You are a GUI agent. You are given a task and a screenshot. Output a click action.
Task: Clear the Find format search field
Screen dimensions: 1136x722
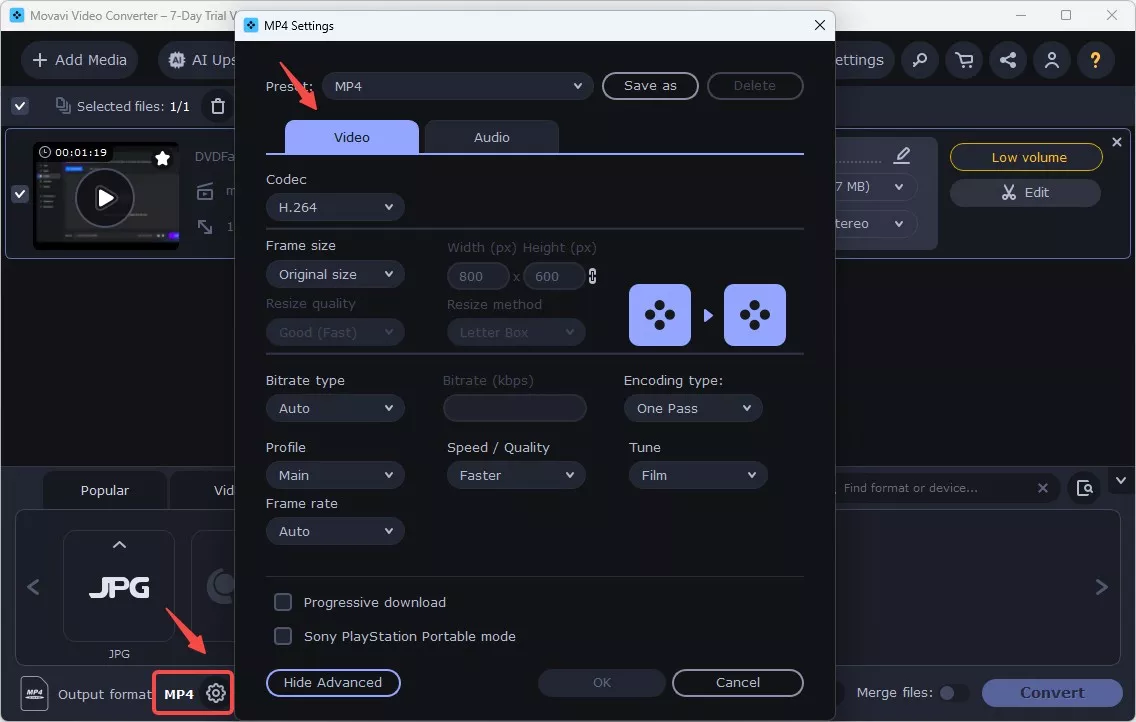(1043, 488)
